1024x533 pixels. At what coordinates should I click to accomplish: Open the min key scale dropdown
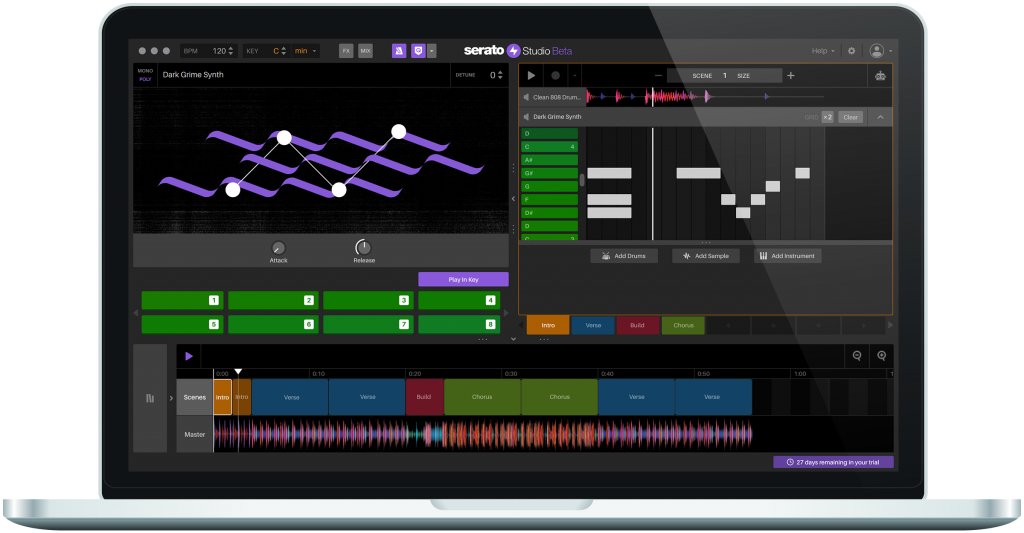click(x=305, y=50)
